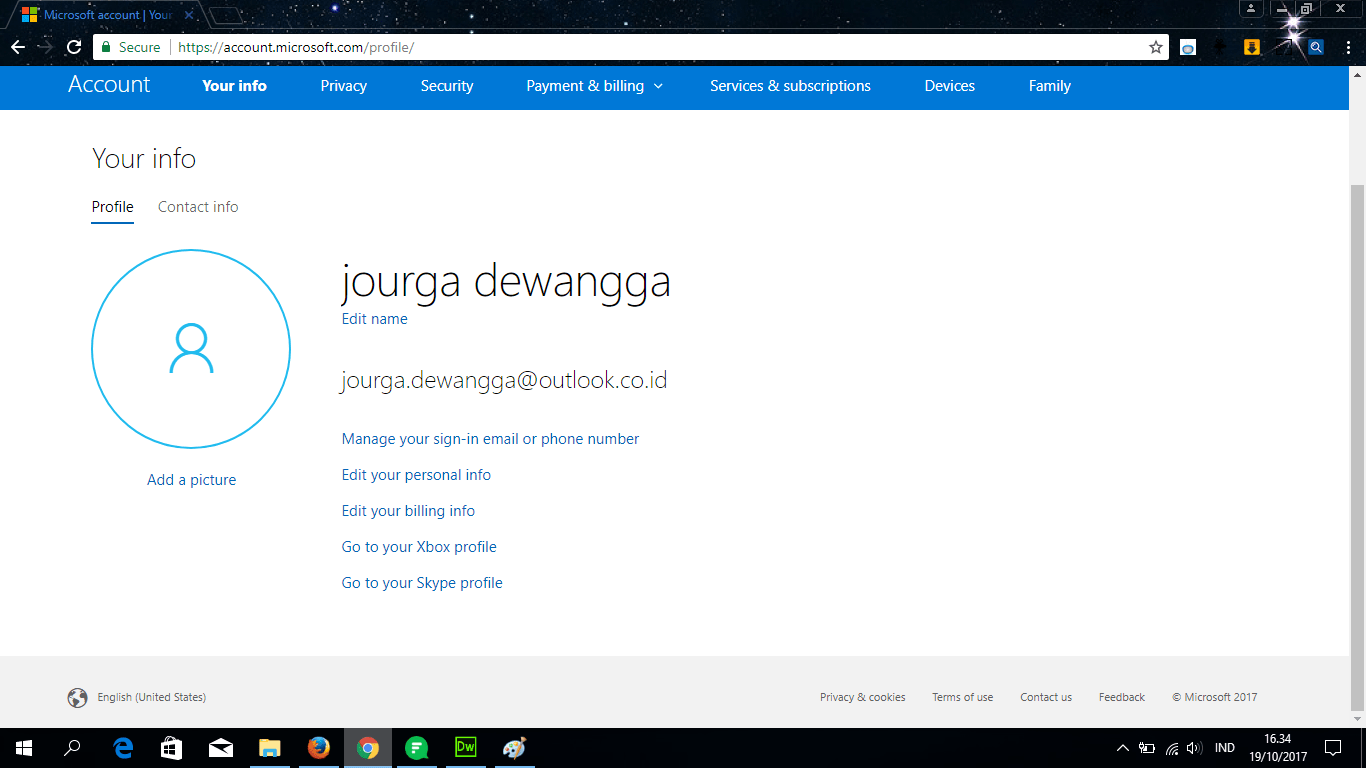Open the Wi-Fi network tray icon
Viewport: 1366px width, 768px height.
[x=1172, y=748]
